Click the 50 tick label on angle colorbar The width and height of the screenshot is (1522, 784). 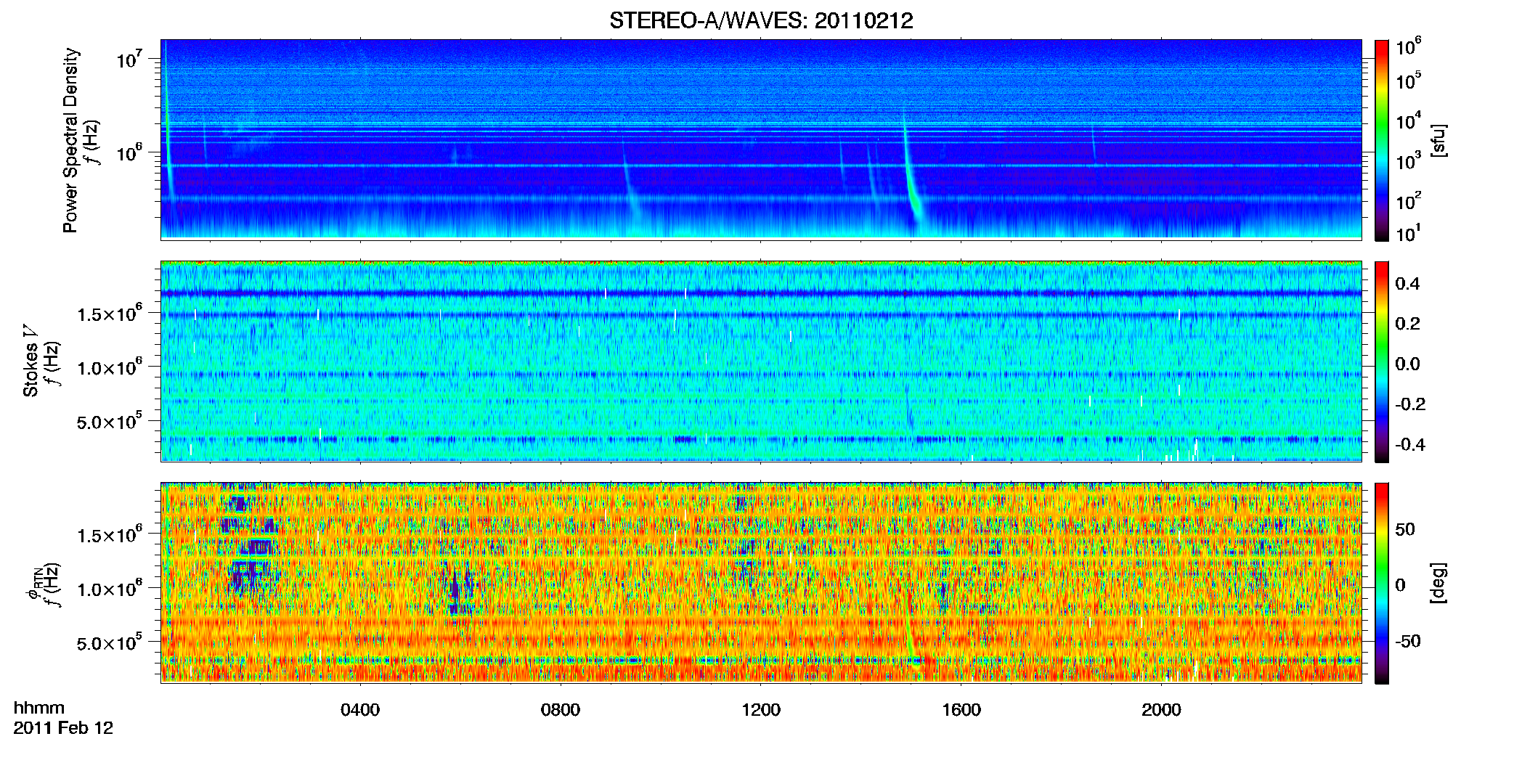tap(1405, 529)
